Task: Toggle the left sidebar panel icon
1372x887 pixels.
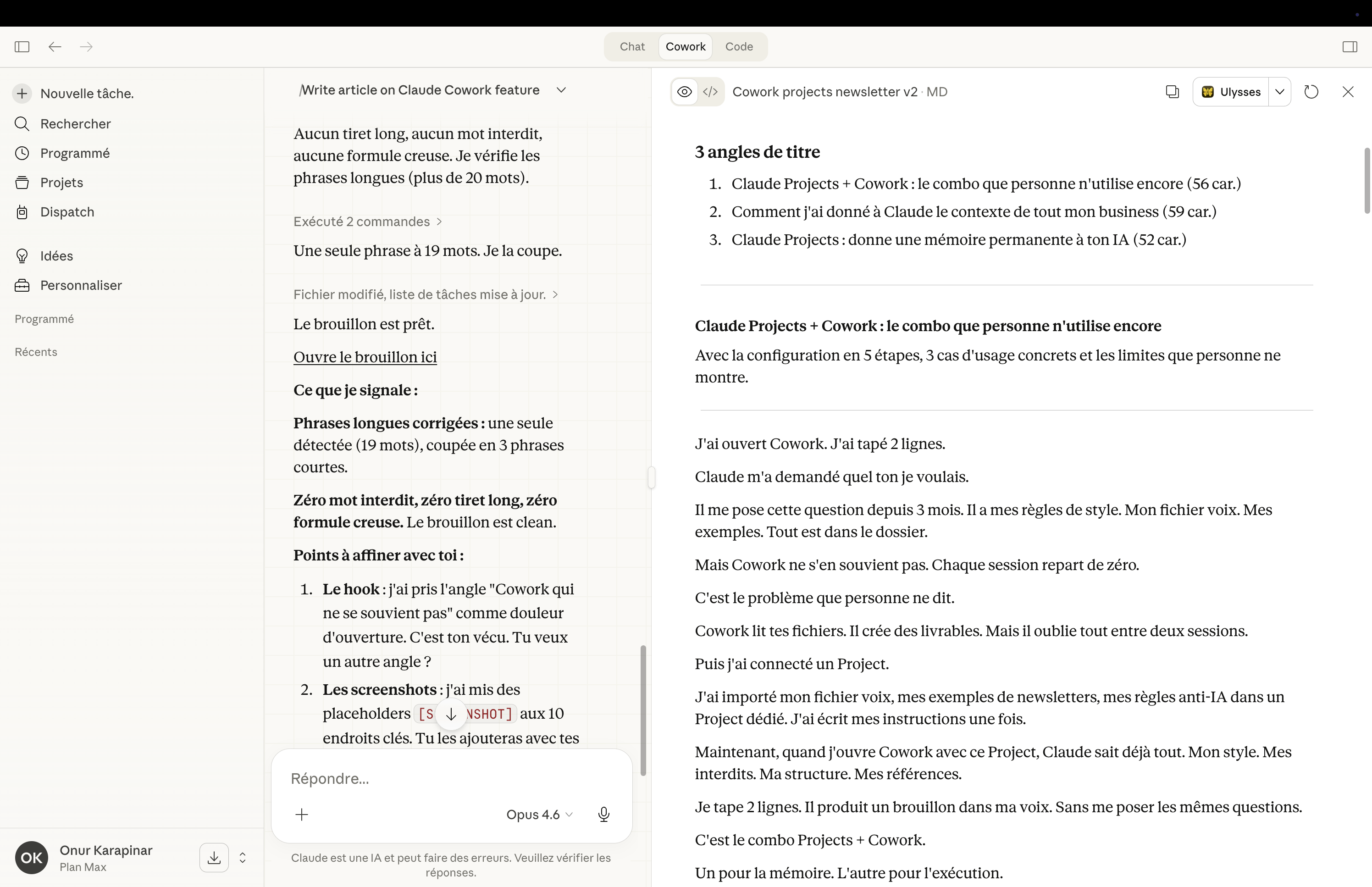Action: (22, 47)
